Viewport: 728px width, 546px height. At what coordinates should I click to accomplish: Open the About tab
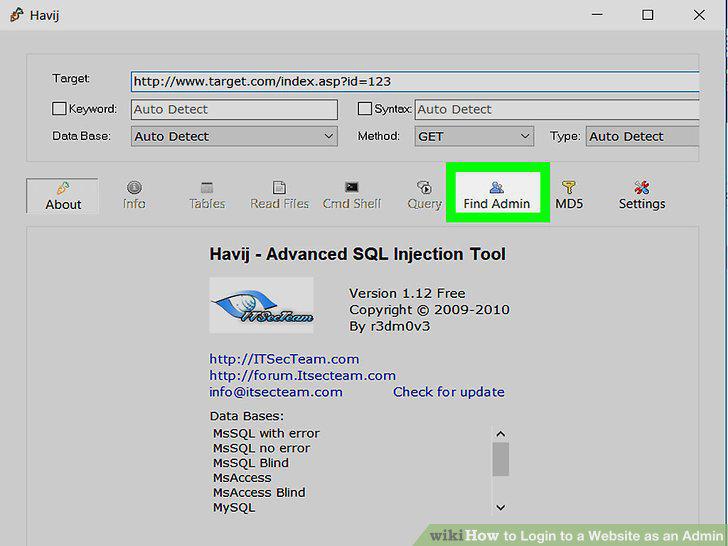pyautogui.click(x=62, y=196)
